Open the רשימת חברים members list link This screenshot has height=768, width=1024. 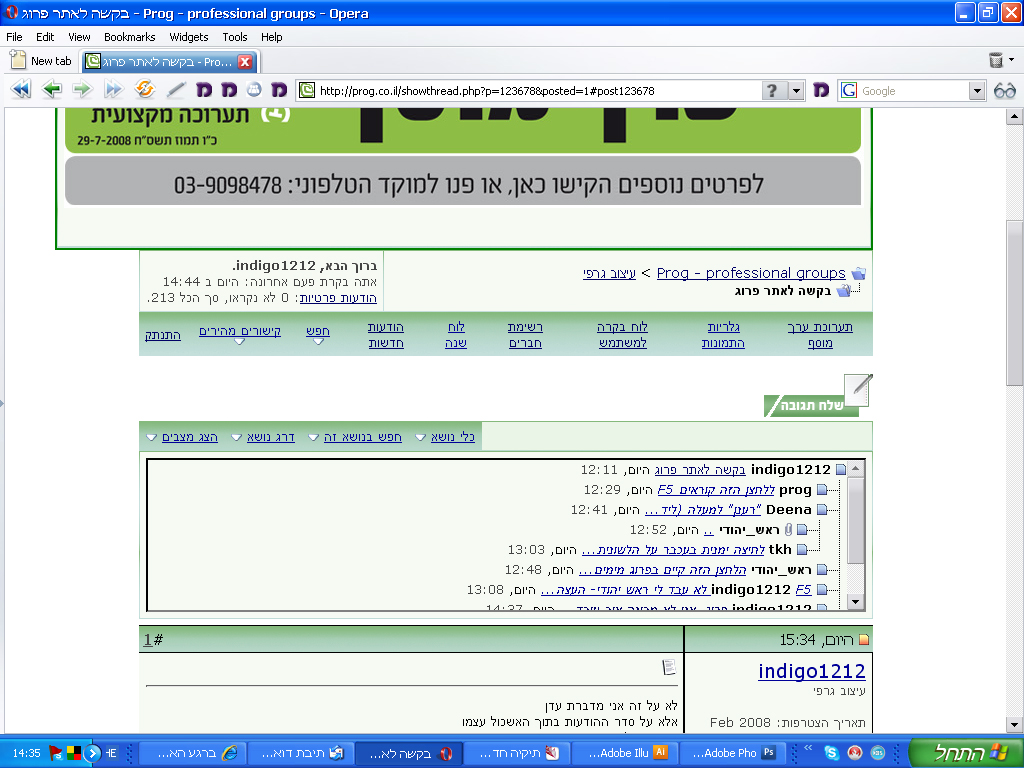(526, 335)
